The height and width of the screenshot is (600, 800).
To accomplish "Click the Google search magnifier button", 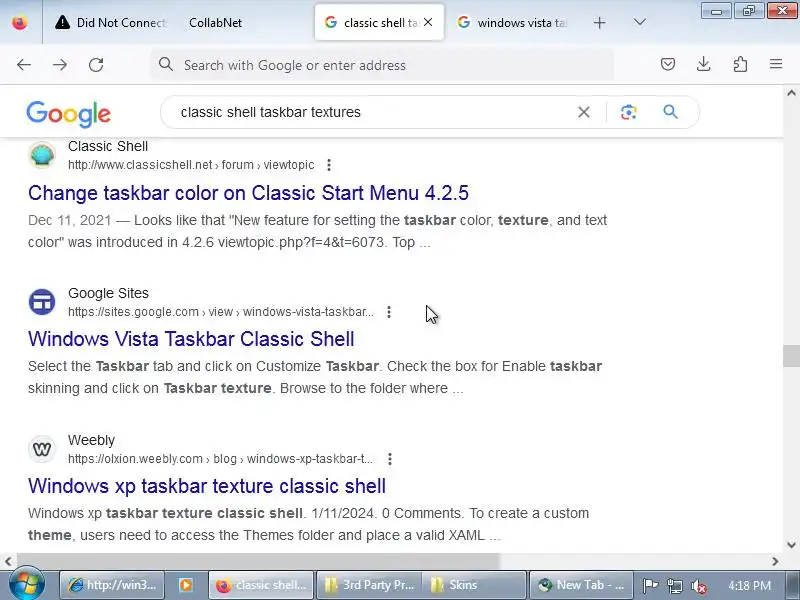I will coord(670,112).
